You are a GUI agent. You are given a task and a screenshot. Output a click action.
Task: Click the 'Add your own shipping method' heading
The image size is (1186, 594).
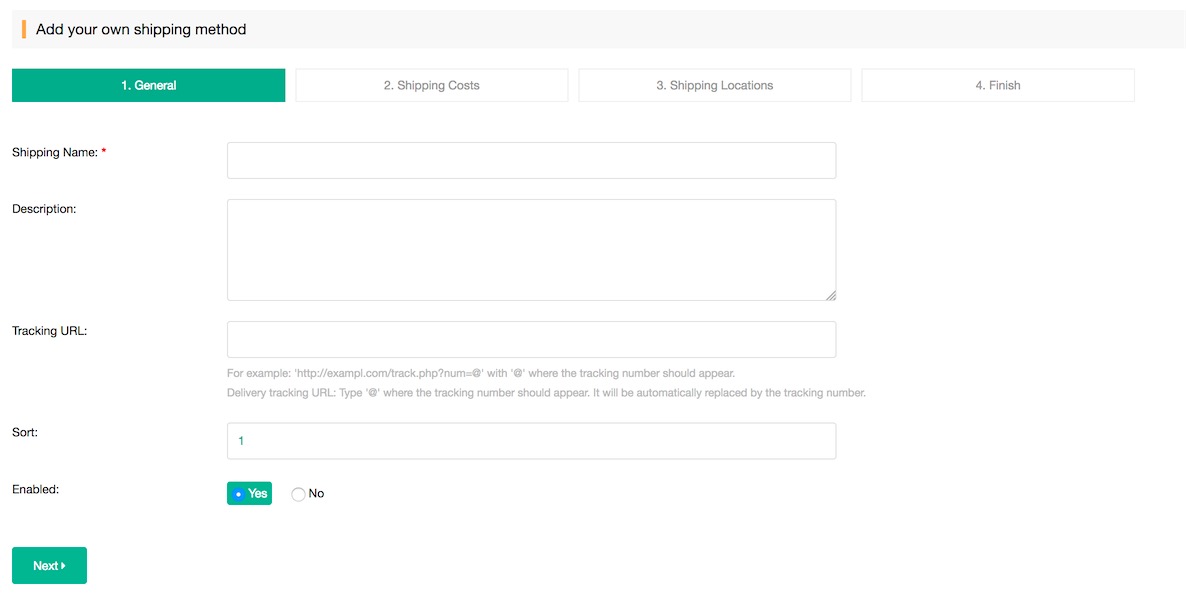(141, 29)
